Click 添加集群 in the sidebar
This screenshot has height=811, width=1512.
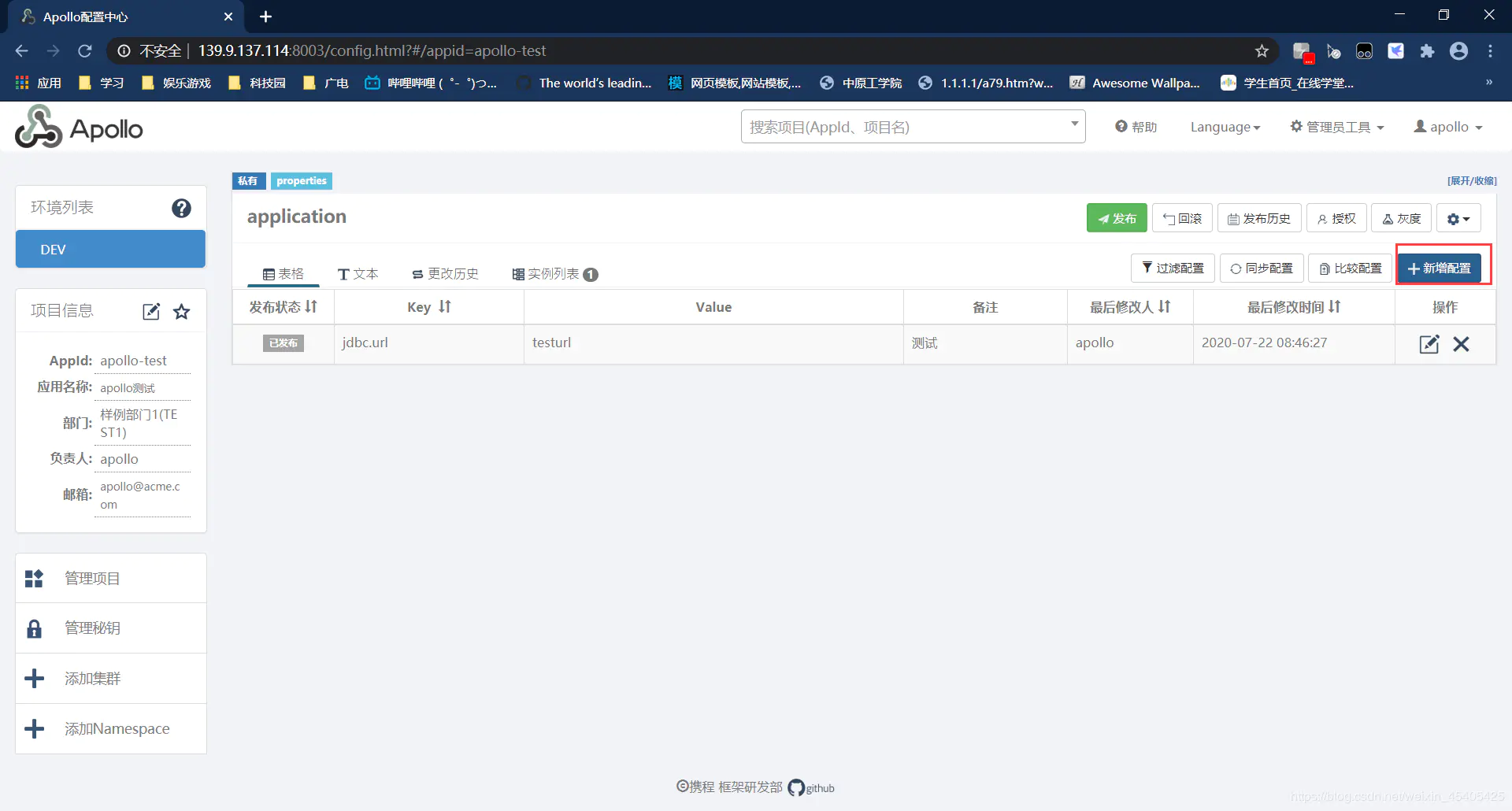[x=111, y=679]
